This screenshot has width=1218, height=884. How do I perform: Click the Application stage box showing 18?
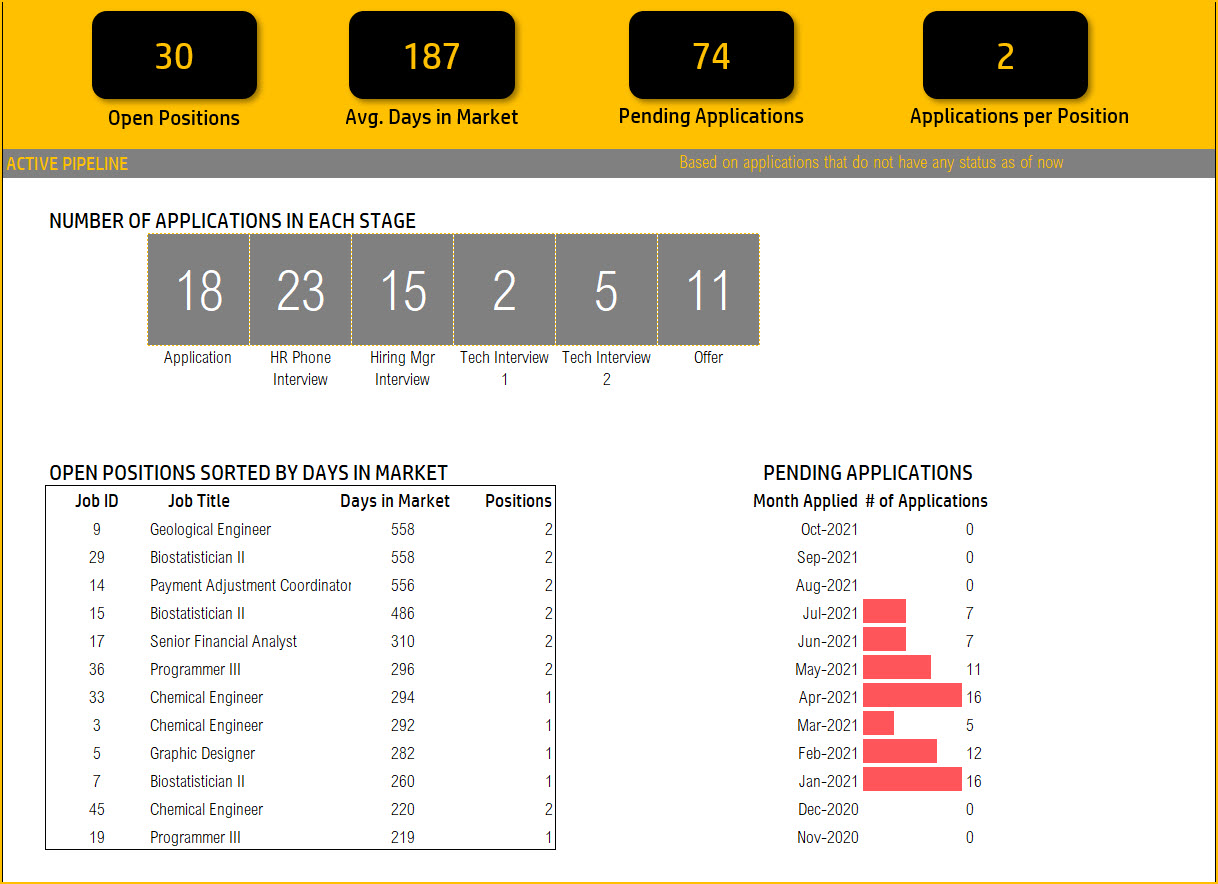pos(198,290)
